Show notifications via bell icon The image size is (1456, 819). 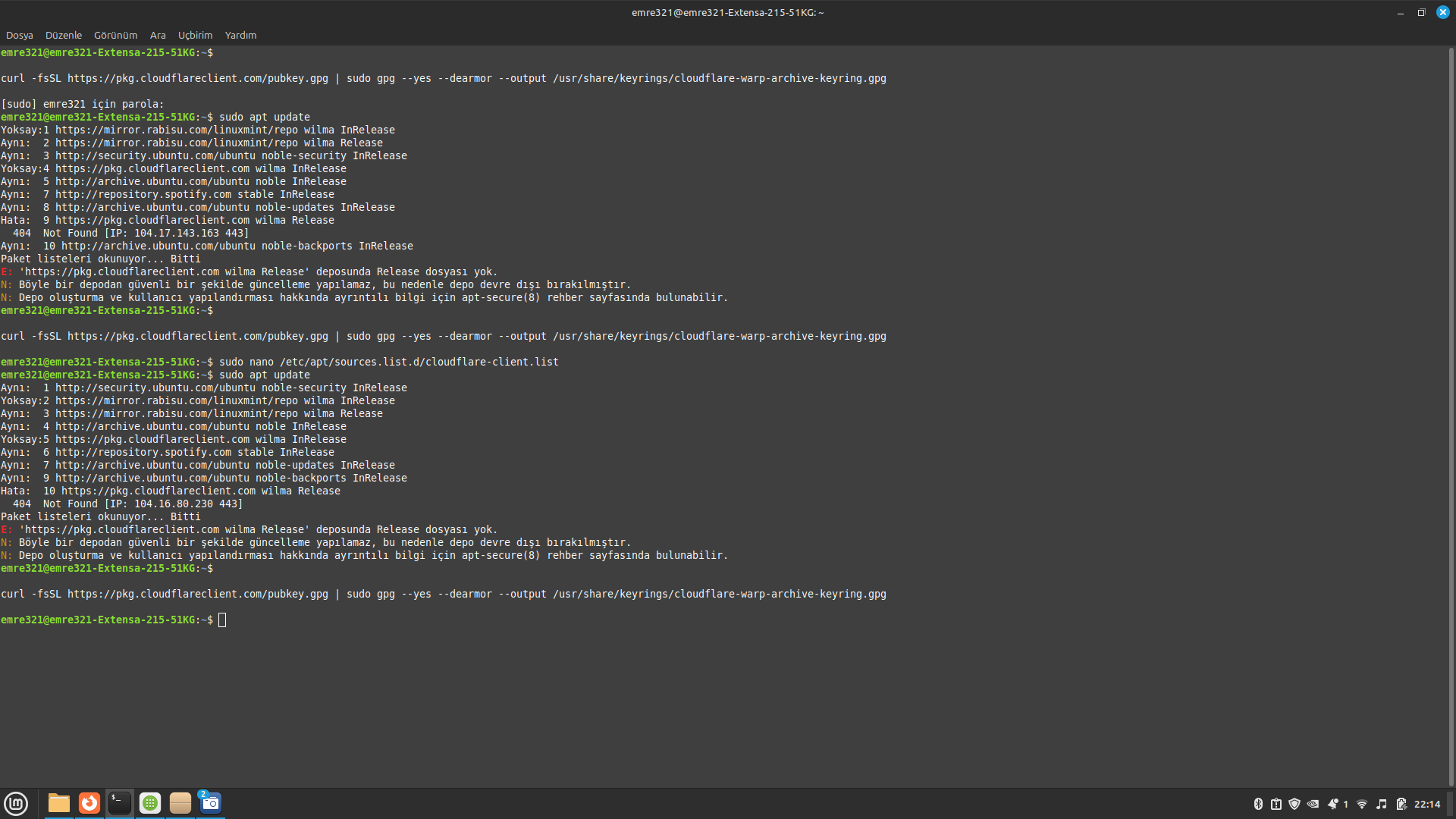[1333, 804]
